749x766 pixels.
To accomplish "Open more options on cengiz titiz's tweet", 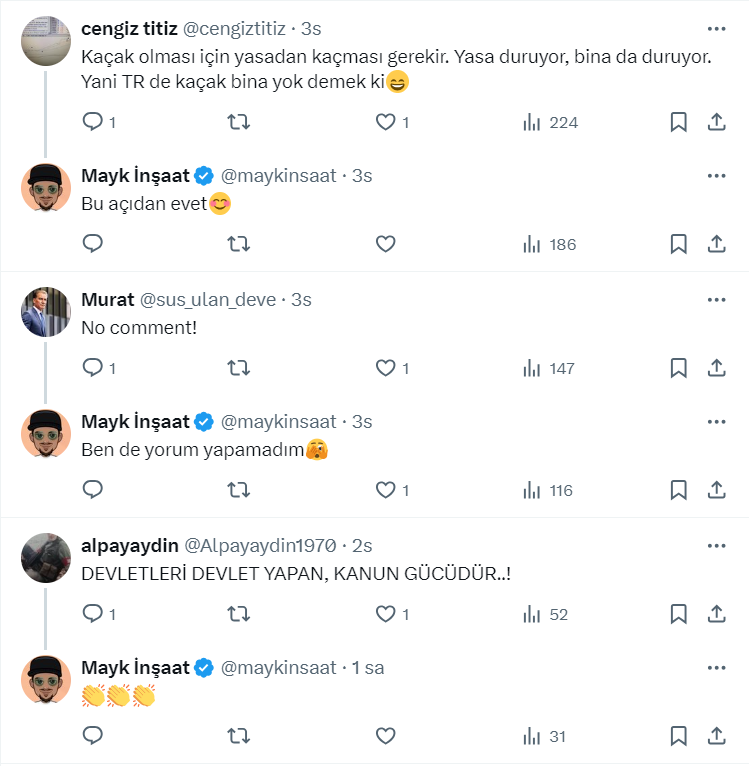I will [716, 29].
